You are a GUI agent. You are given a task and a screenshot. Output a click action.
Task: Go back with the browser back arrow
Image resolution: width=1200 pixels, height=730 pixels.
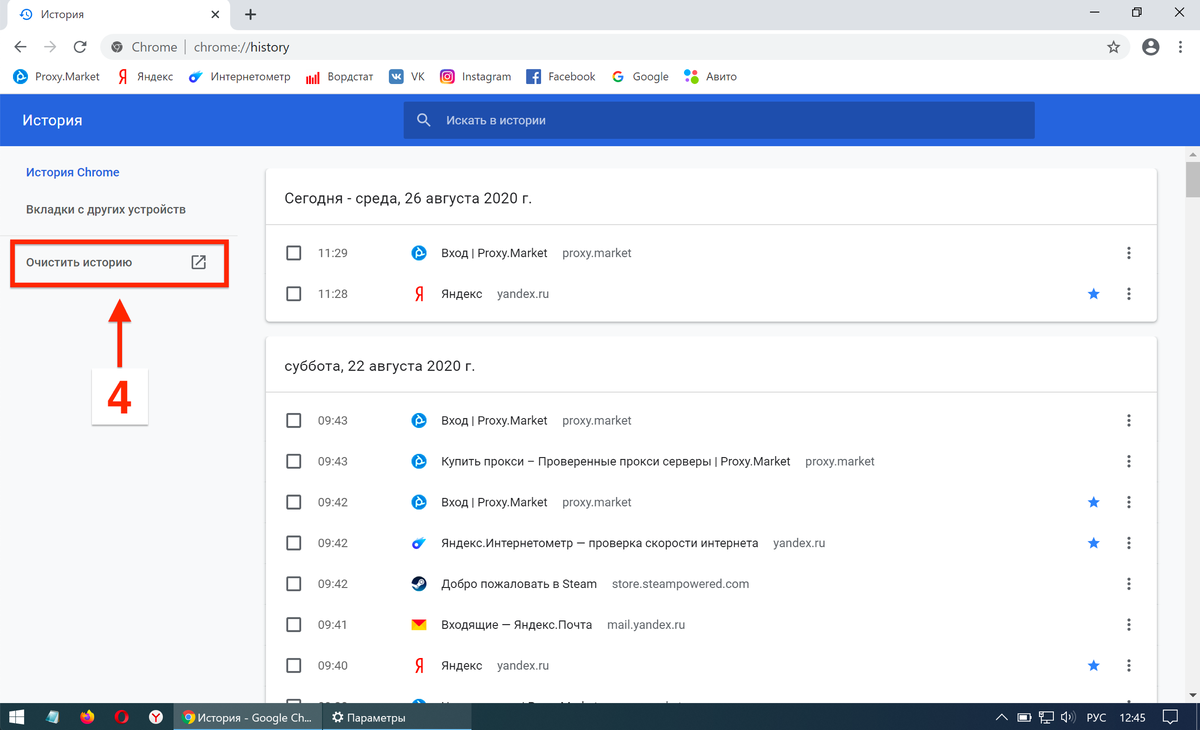click(x=20, y=47)
